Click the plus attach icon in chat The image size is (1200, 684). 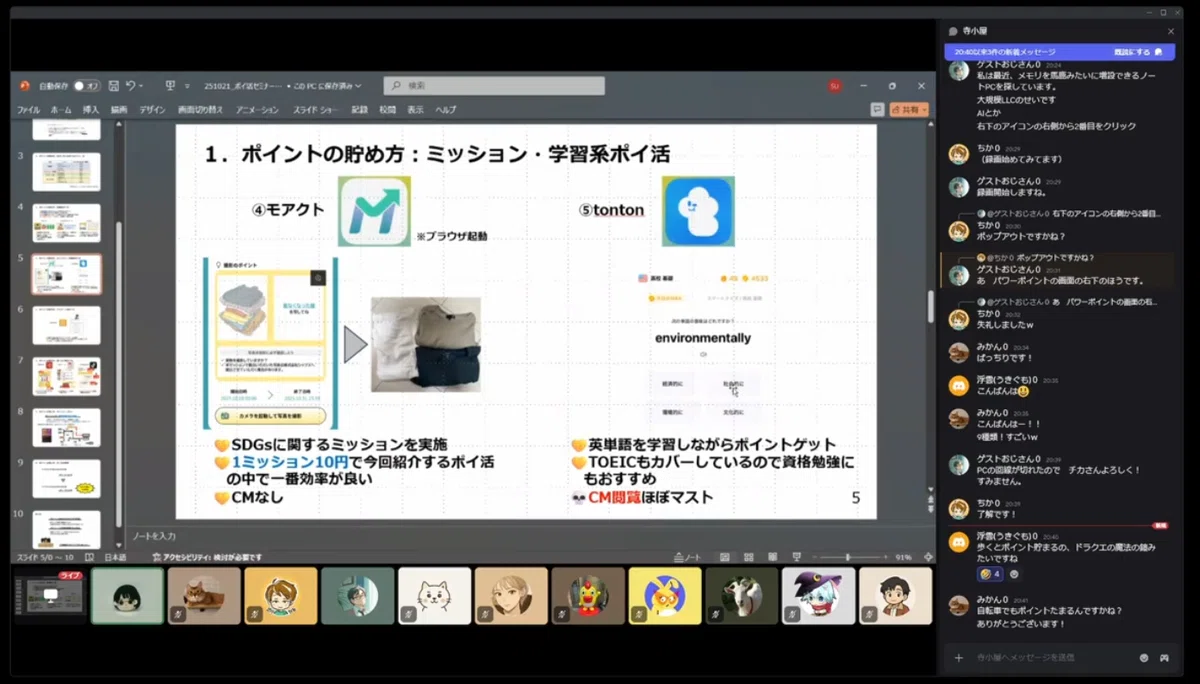tap(958, 657)
